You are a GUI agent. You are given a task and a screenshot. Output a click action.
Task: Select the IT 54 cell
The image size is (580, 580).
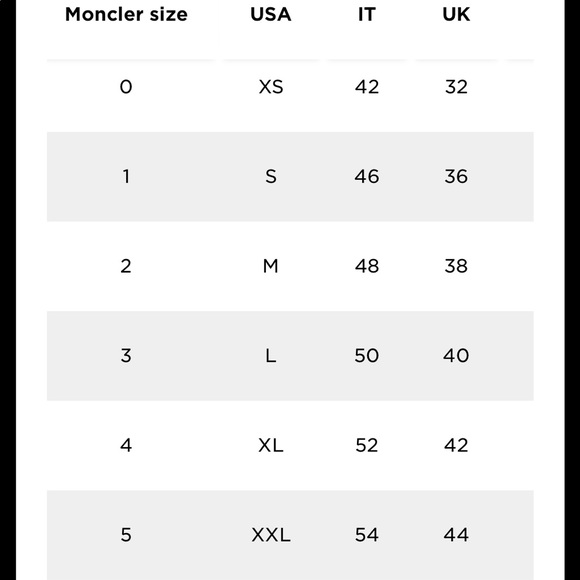tap(367, 535)
